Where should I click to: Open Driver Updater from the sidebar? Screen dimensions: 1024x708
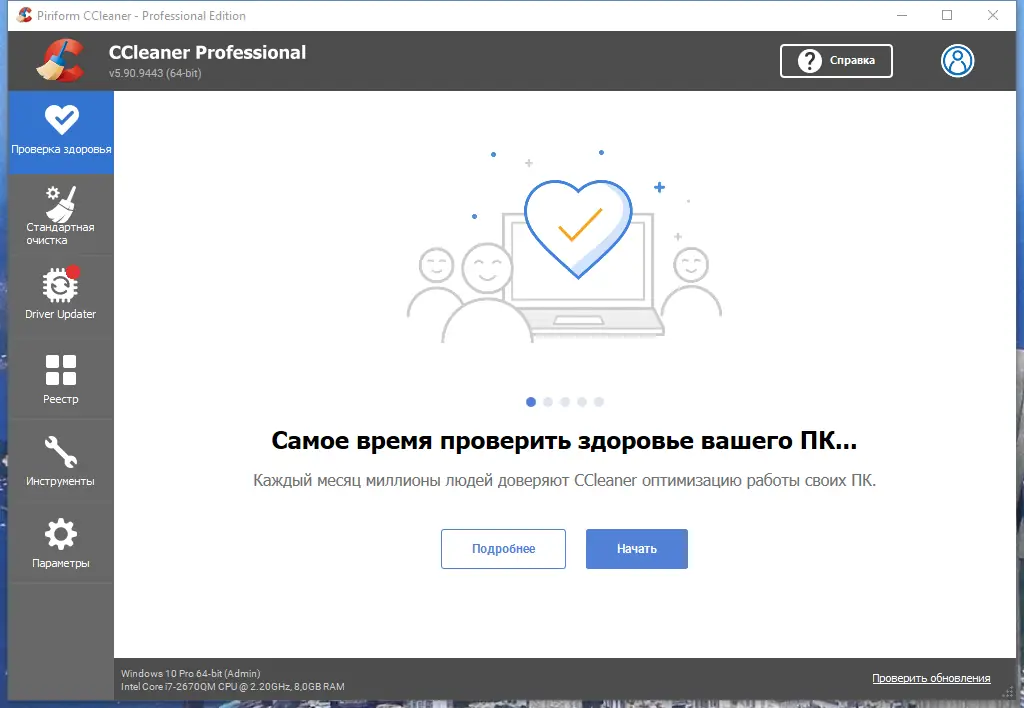pyautogui.click(x=60, y=290)
